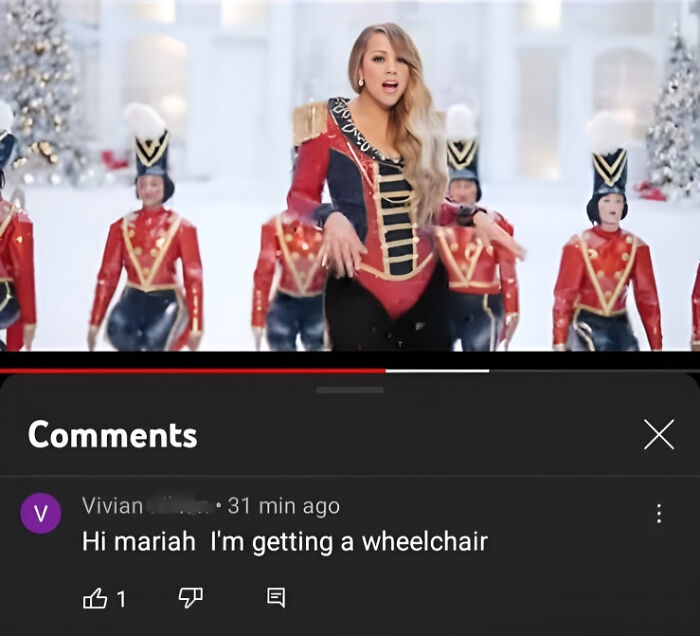Click the "31 min ago" timestamp
The height and width of the screenshot is (636, 700).
pyautogui.click(x=284, y=506)
